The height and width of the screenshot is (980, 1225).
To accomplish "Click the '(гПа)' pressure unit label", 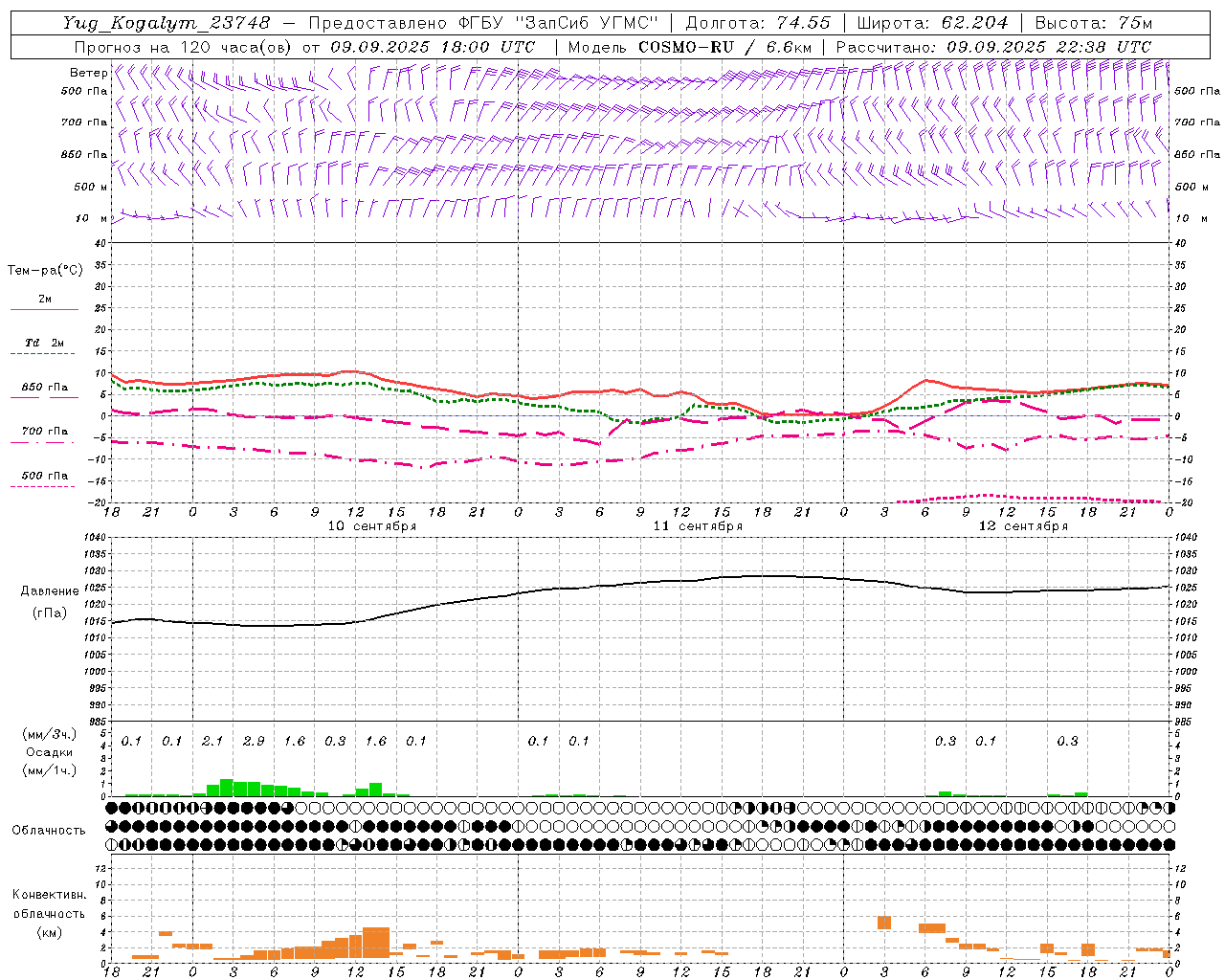I will click(49, 613).
